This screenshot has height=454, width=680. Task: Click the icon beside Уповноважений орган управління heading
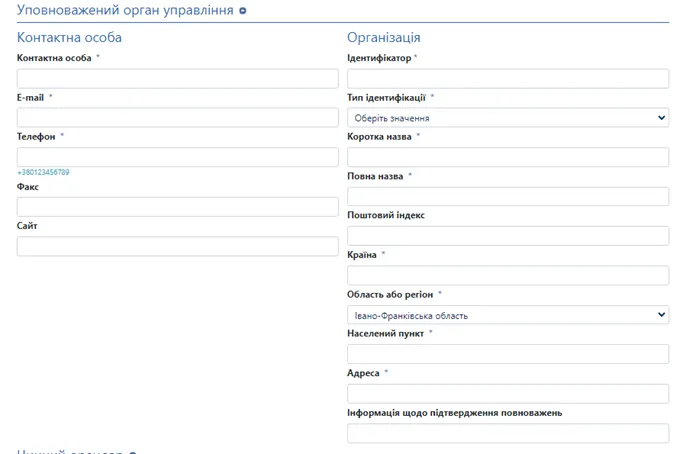click(243, 11)
